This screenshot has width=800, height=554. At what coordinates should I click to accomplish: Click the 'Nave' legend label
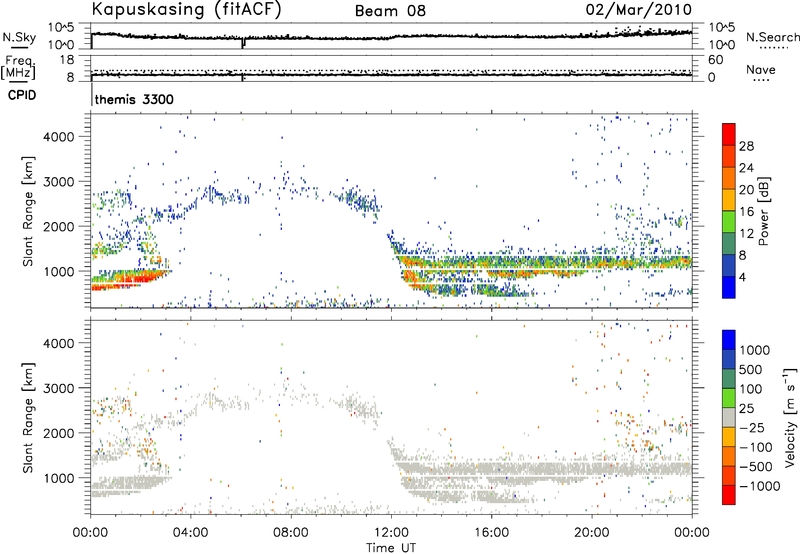[x=761, y=70]
